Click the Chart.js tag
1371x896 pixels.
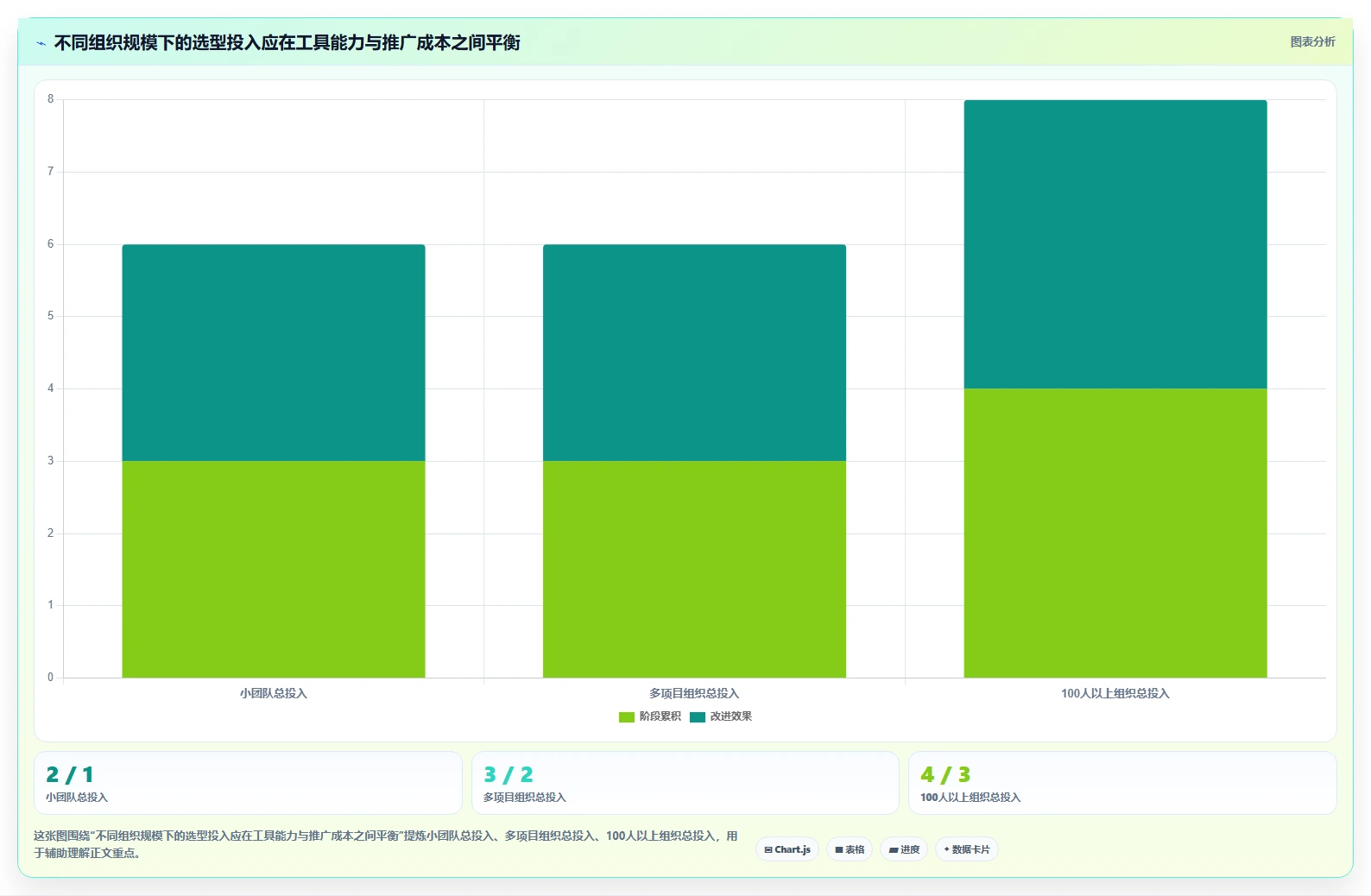tap(787, 849)
